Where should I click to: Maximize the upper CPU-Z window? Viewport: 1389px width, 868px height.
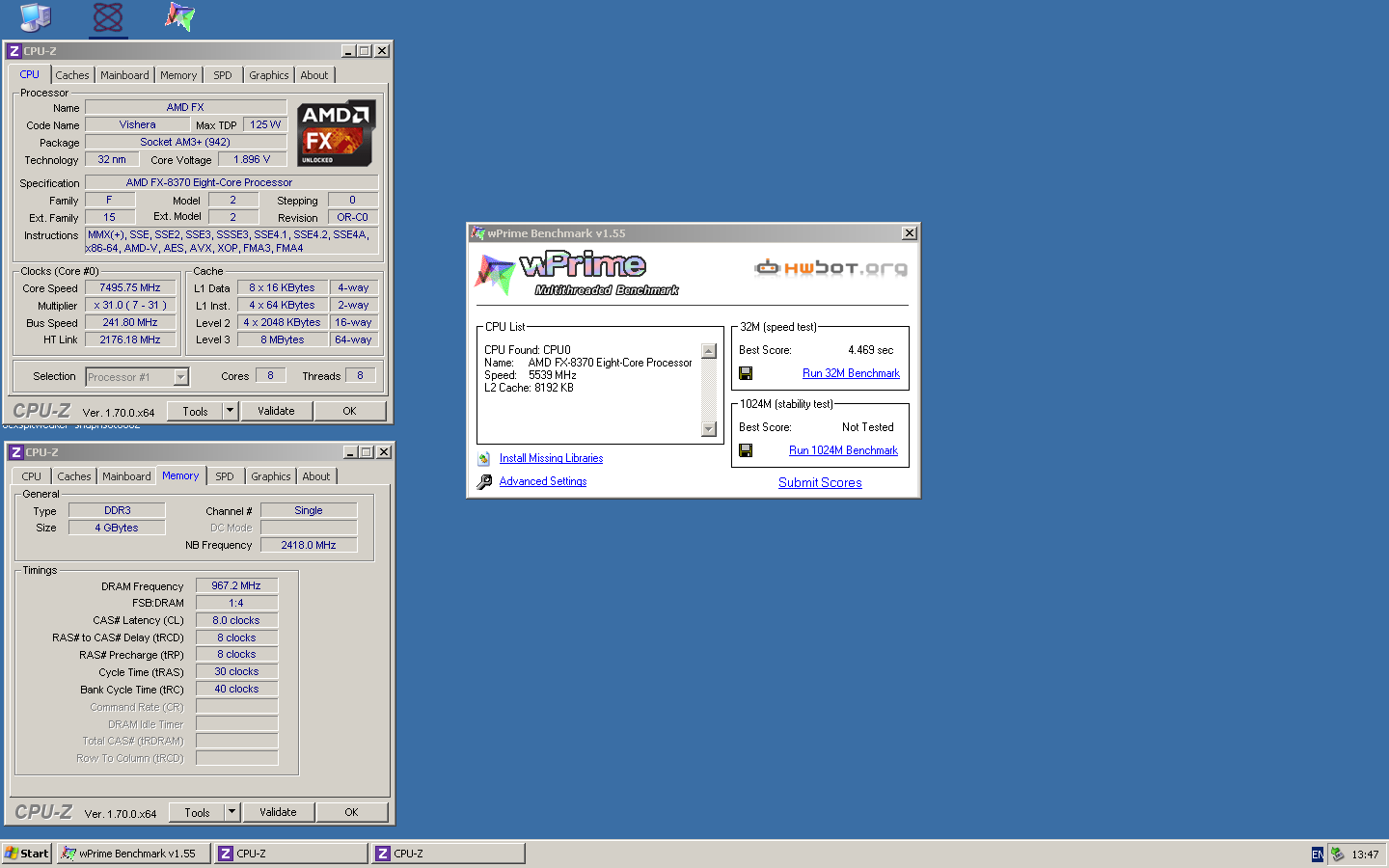pos(365,51)
